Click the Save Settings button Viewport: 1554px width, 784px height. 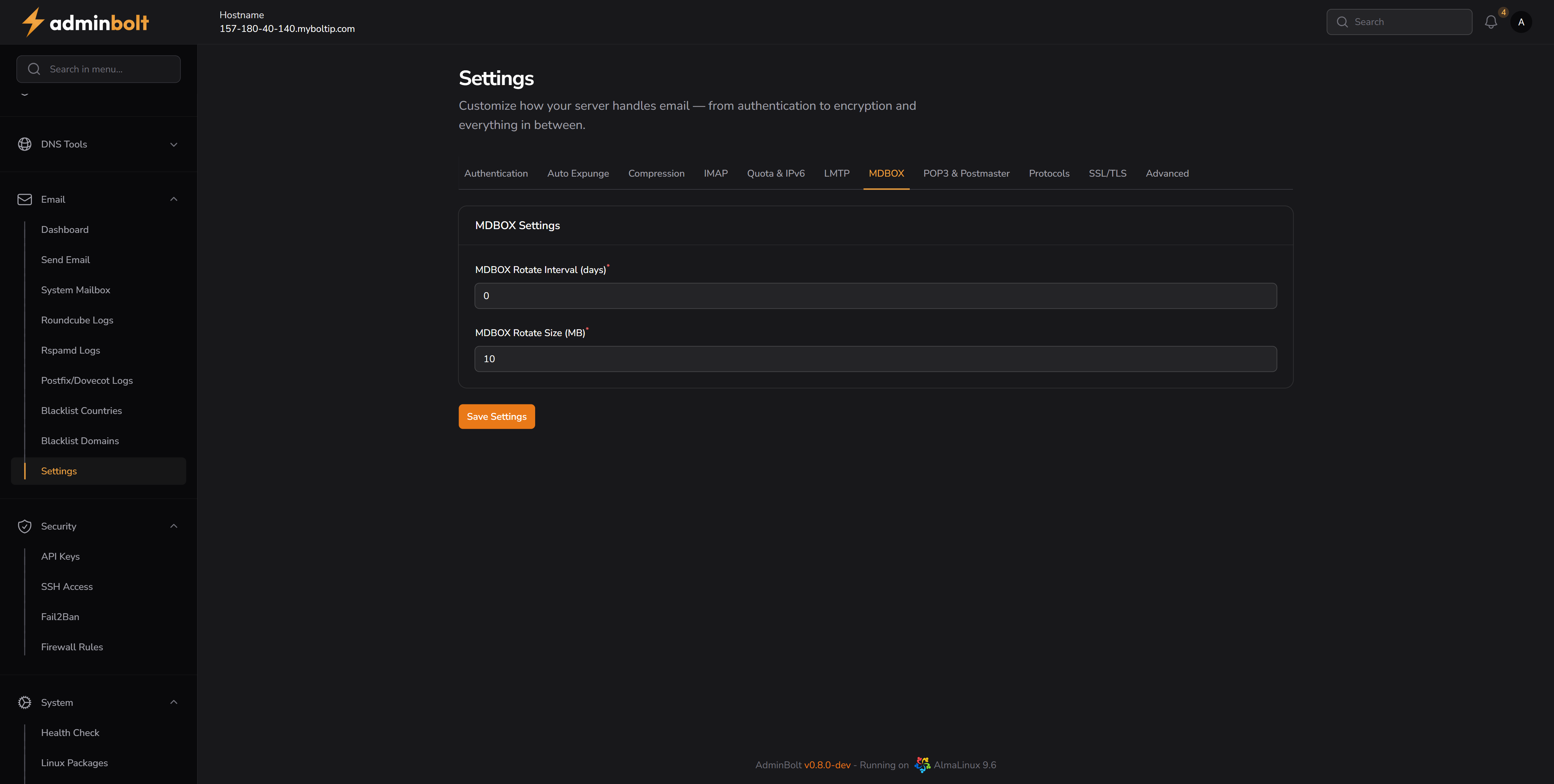(x=496, y=416)
